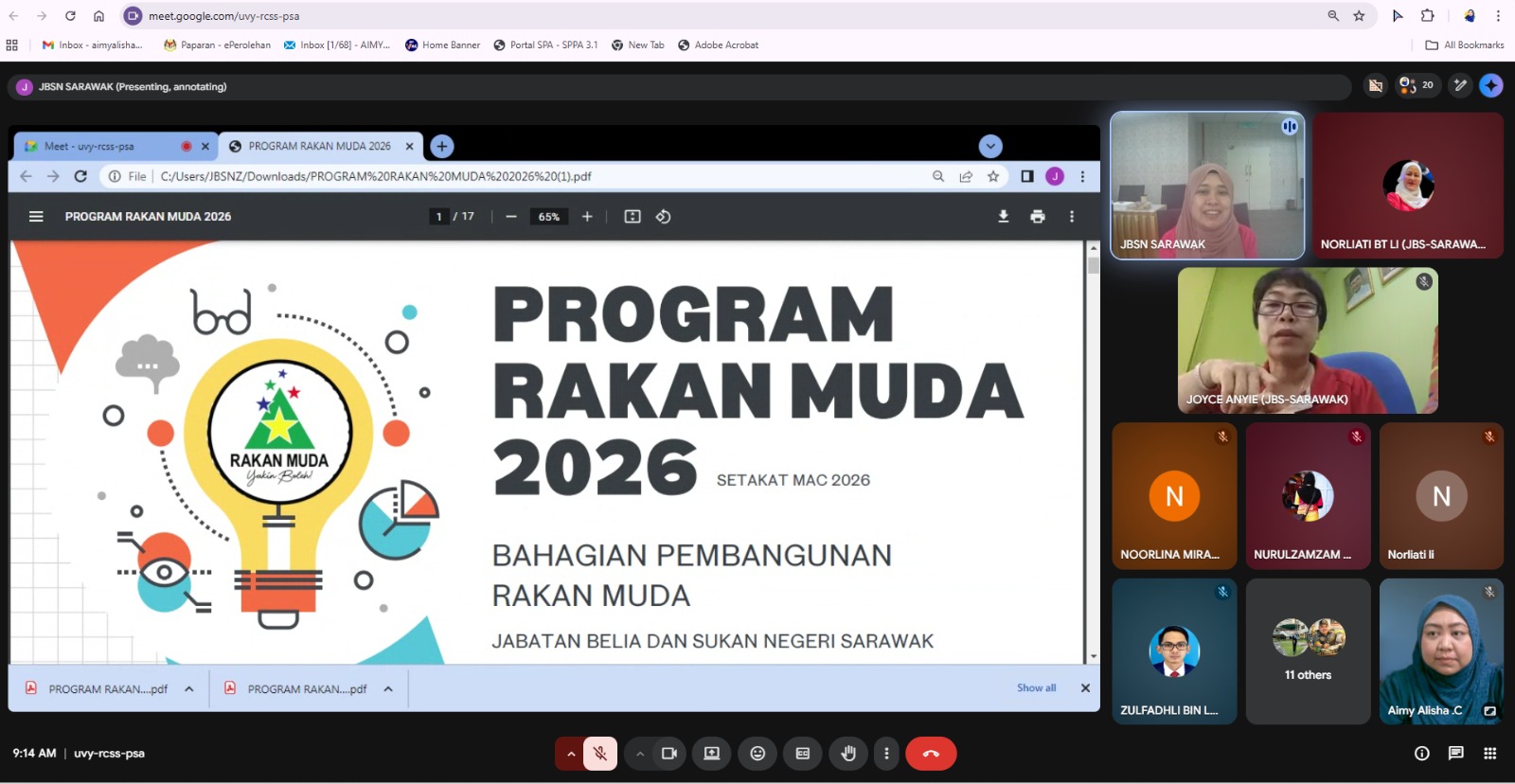
Task: Rotate the PDF with rotate icon
Action: [x=663, y=217]
